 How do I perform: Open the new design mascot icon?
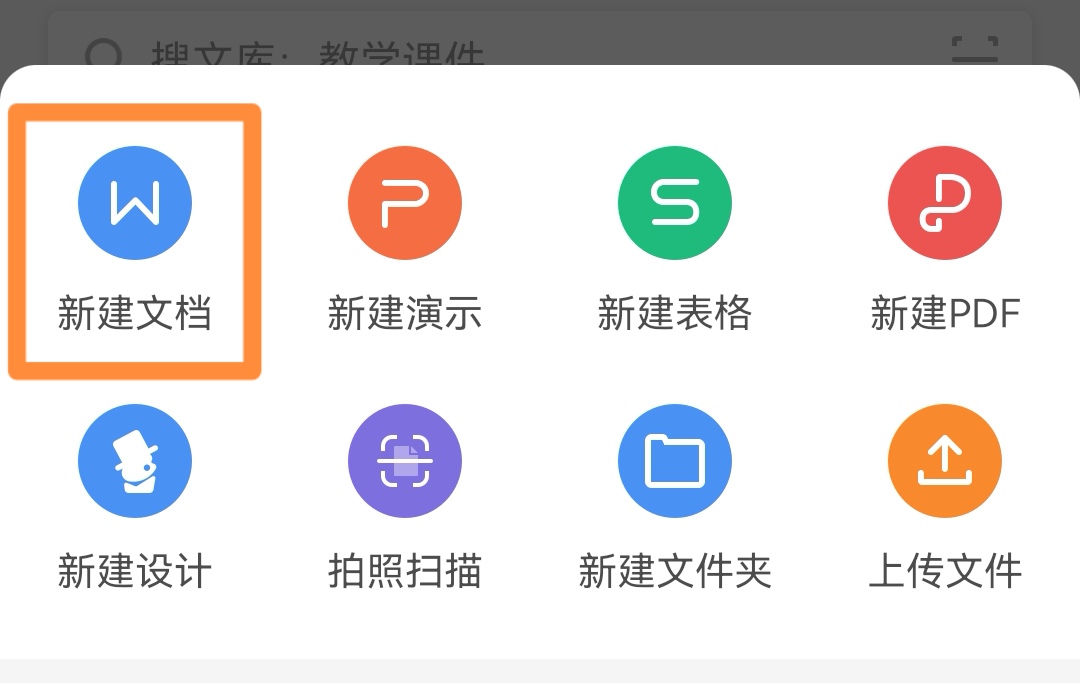(x=135, y=461)
